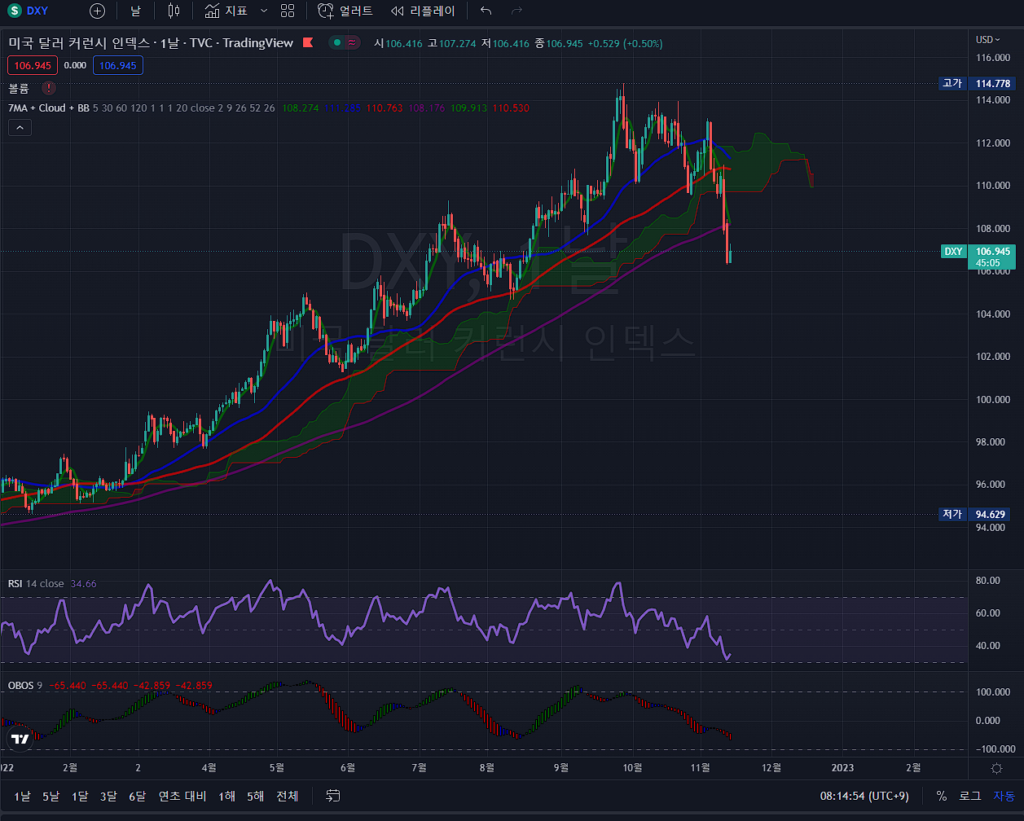Create an alert with 얼러트 button
Viewport: 1024px width, 821px height.
click(345, 11)
